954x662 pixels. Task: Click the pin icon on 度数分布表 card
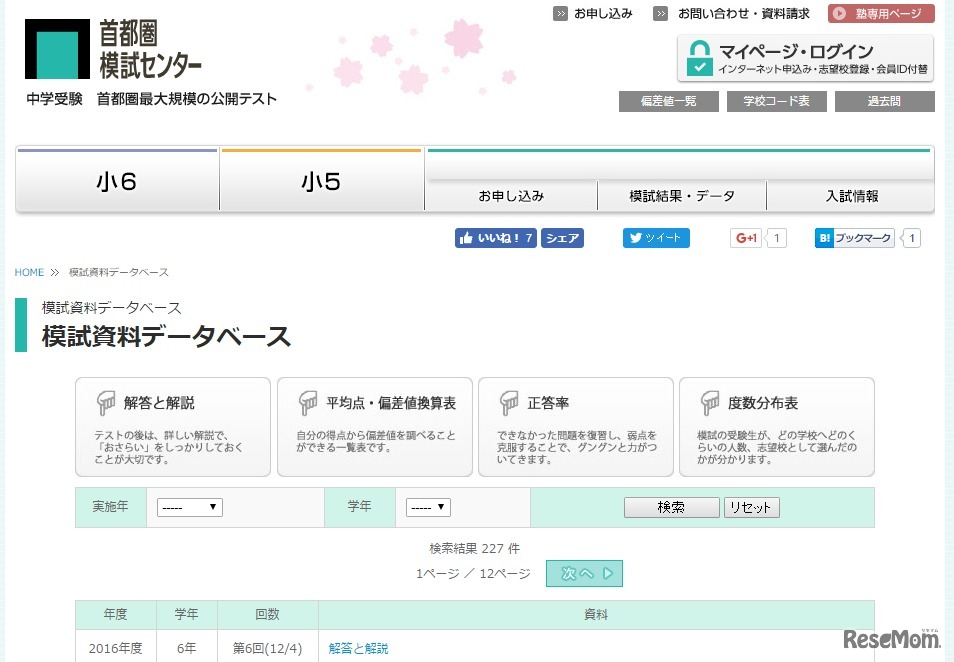click(709, 402)
